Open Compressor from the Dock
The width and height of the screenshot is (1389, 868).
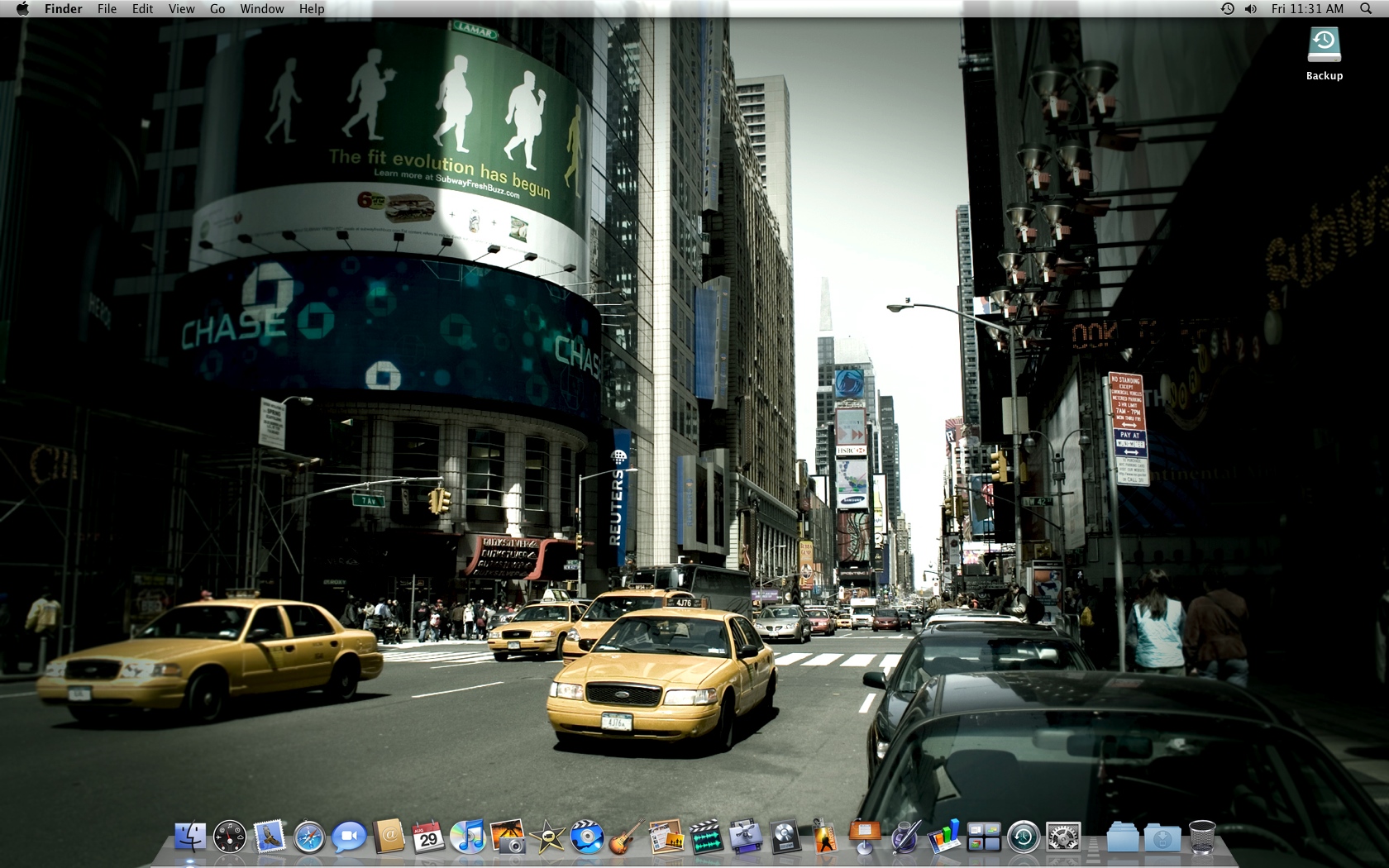[746, 837]
